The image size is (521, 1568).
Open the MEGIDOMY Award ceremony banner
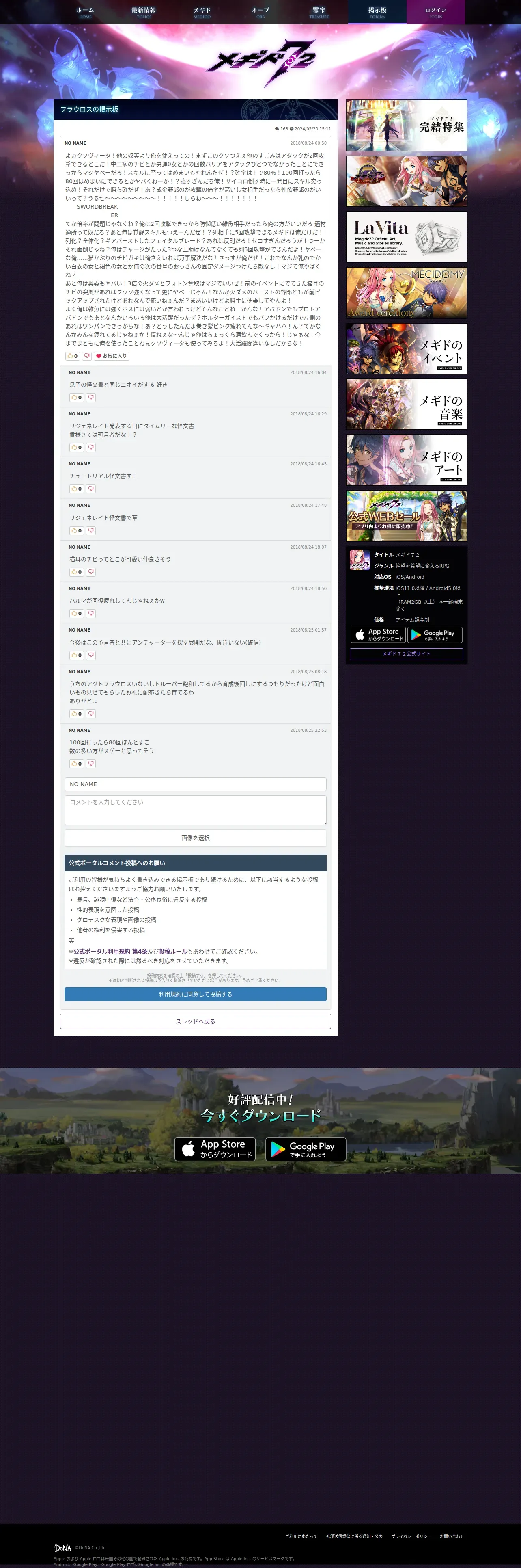click(406, 293)
